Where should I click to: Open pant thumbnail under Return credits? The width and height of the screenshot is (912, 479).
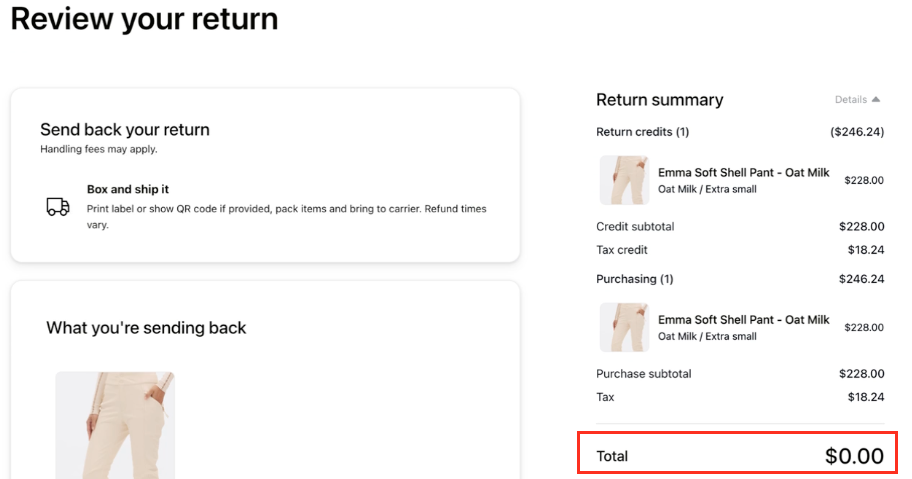click(624, 180)
